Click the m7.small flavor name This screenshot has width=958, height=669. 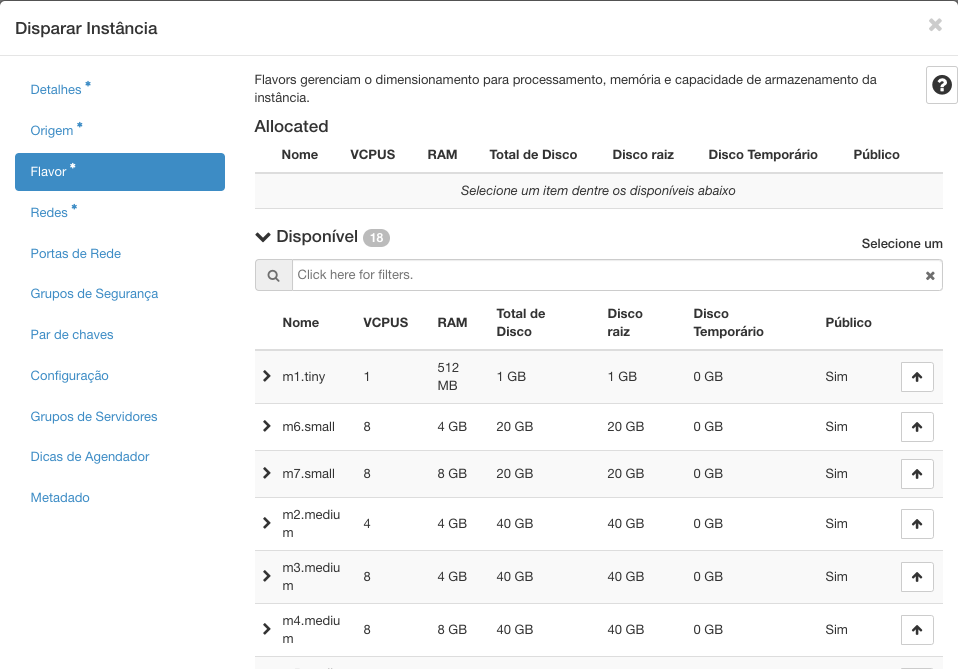point(309,474)
